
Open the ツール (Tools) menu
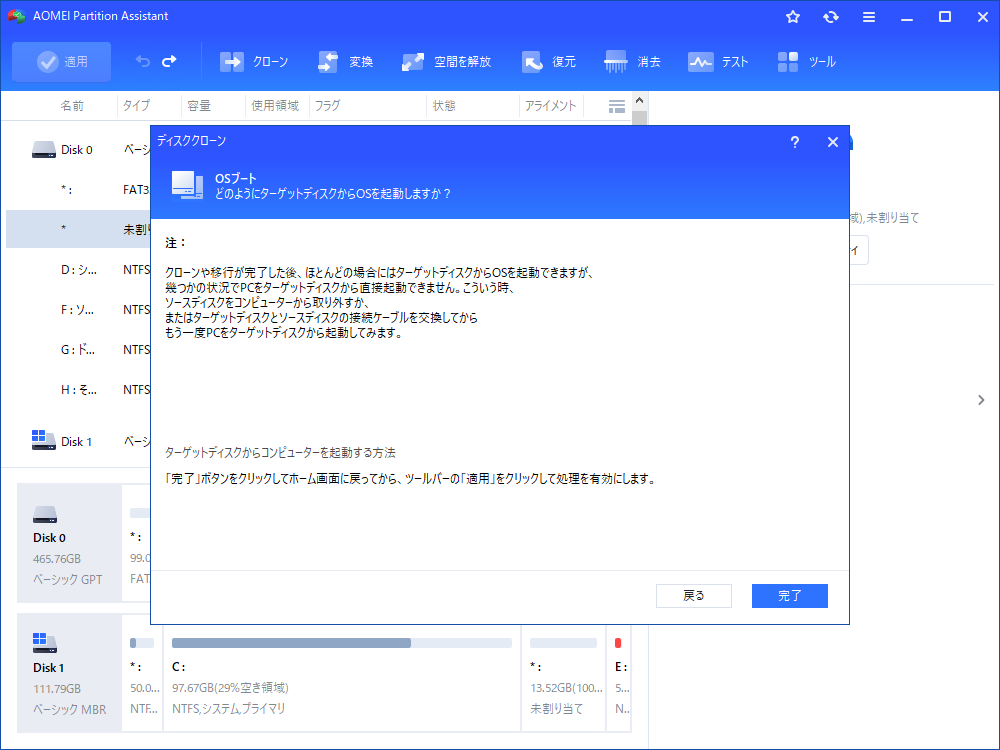pyautogui.click(x=807, y=62)
